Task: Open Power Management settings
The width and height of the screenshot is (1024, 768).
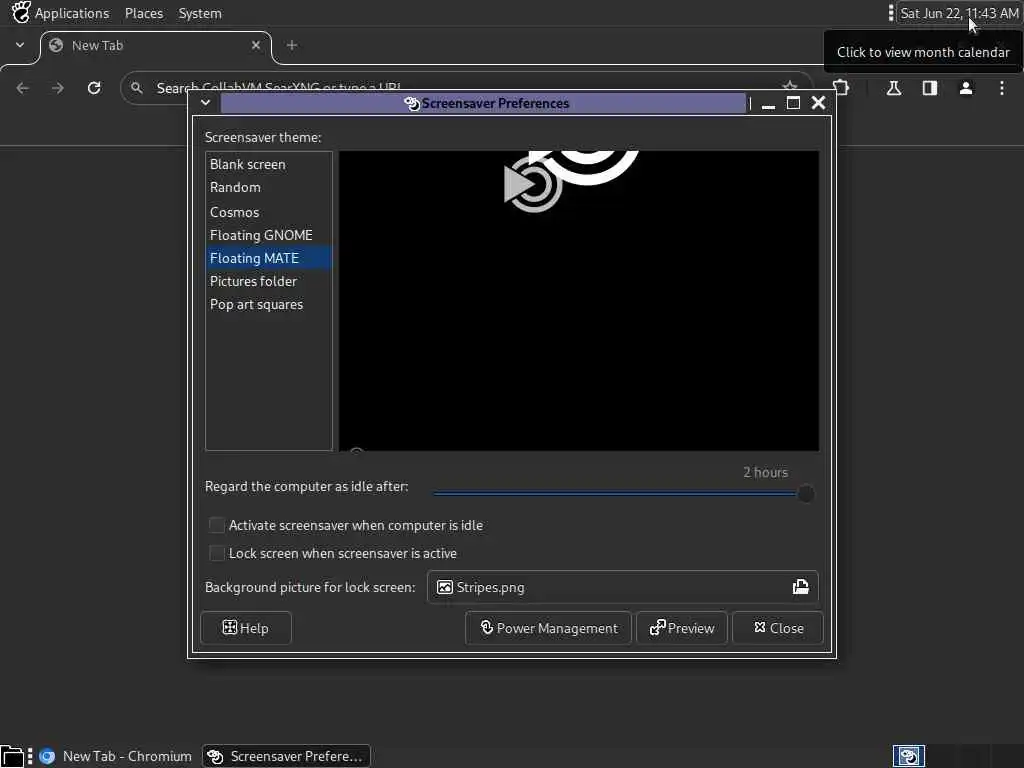Action: click(x=549, y=628)
